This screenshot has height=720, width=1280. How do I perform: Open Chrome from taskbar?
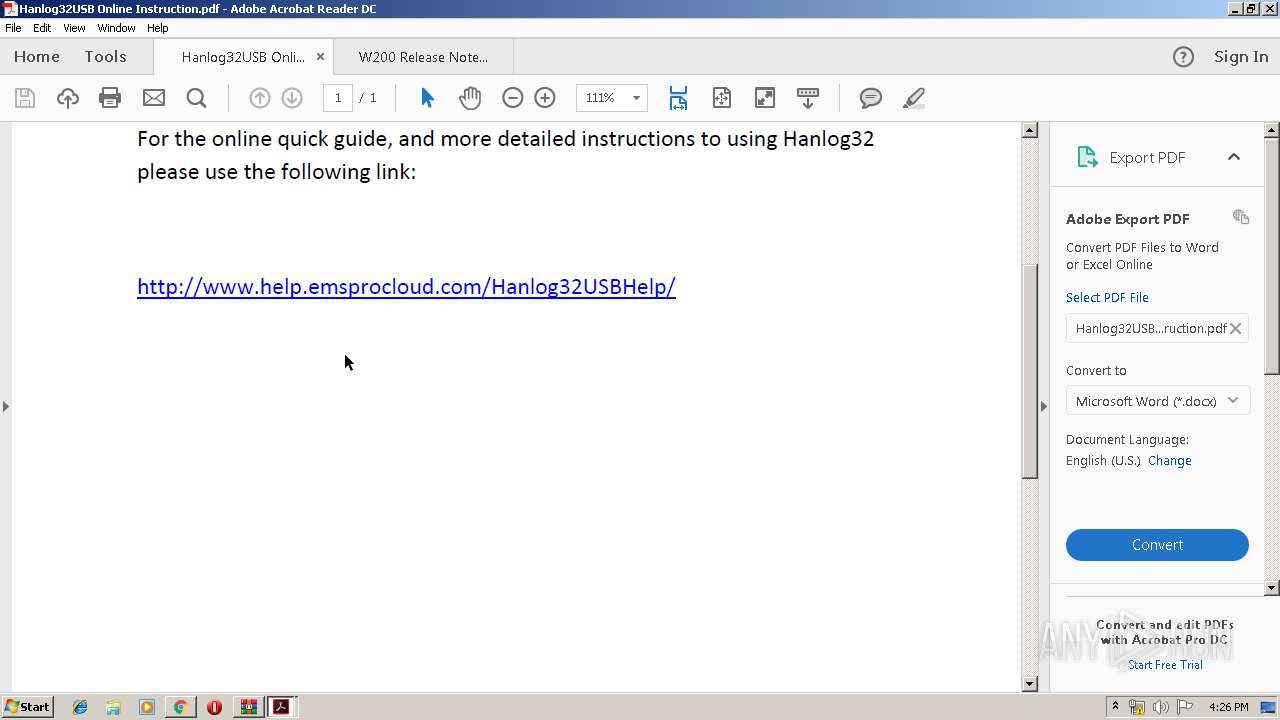180,707
